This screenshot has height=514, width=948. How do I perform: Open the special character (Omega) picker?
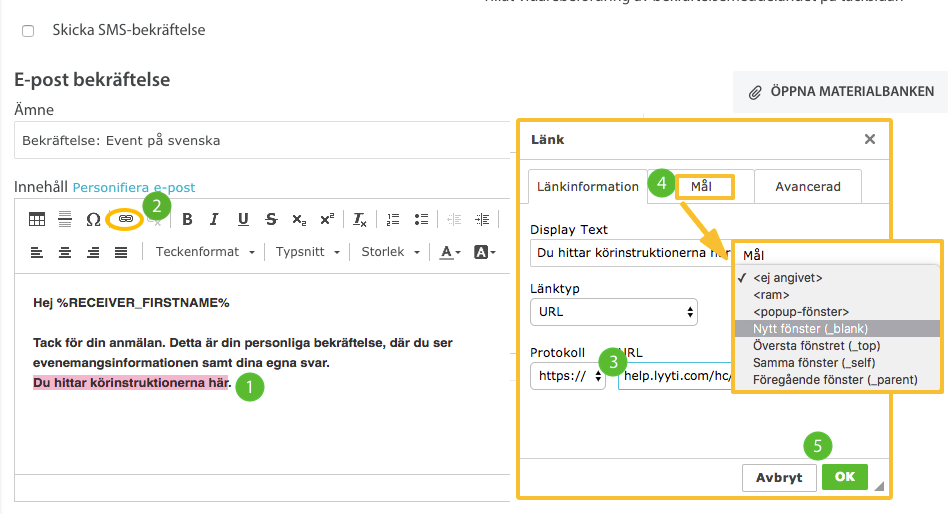[x=93, y=219]
